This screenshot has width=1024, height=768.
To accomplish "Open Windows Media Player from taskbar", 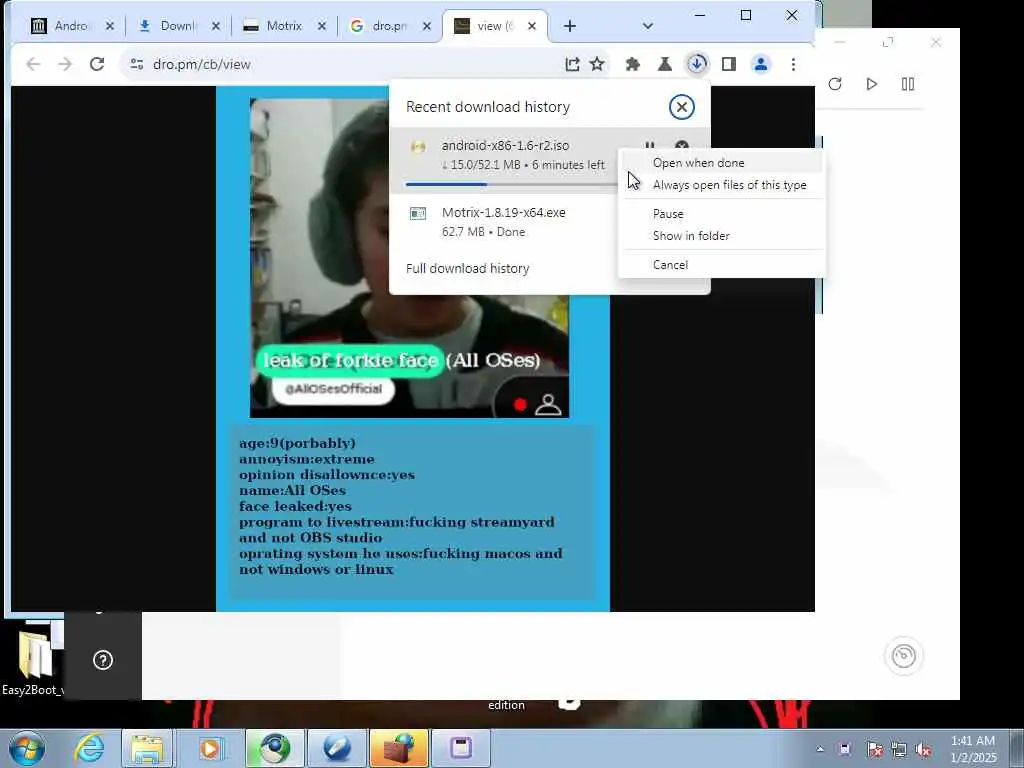I will [x=210, y=748].
